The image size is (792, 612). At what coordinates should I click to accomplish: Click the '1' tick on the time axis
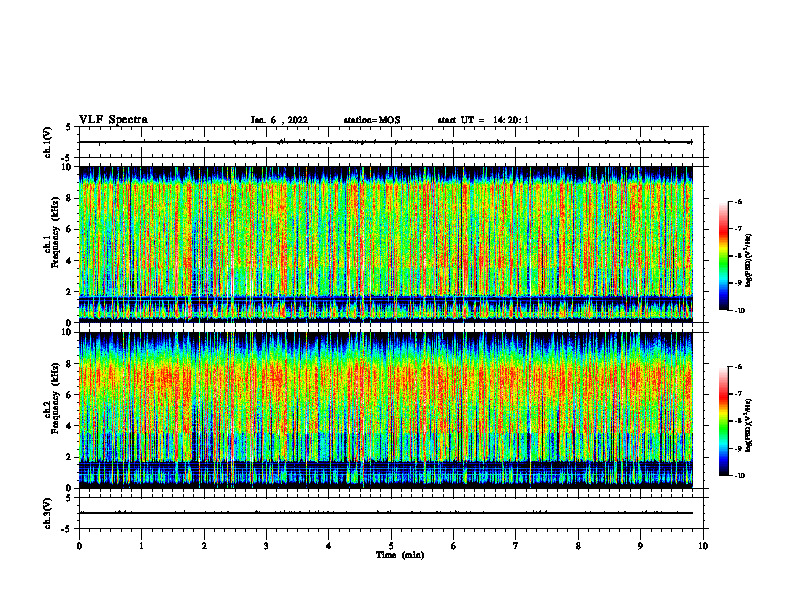click(141, 546)
